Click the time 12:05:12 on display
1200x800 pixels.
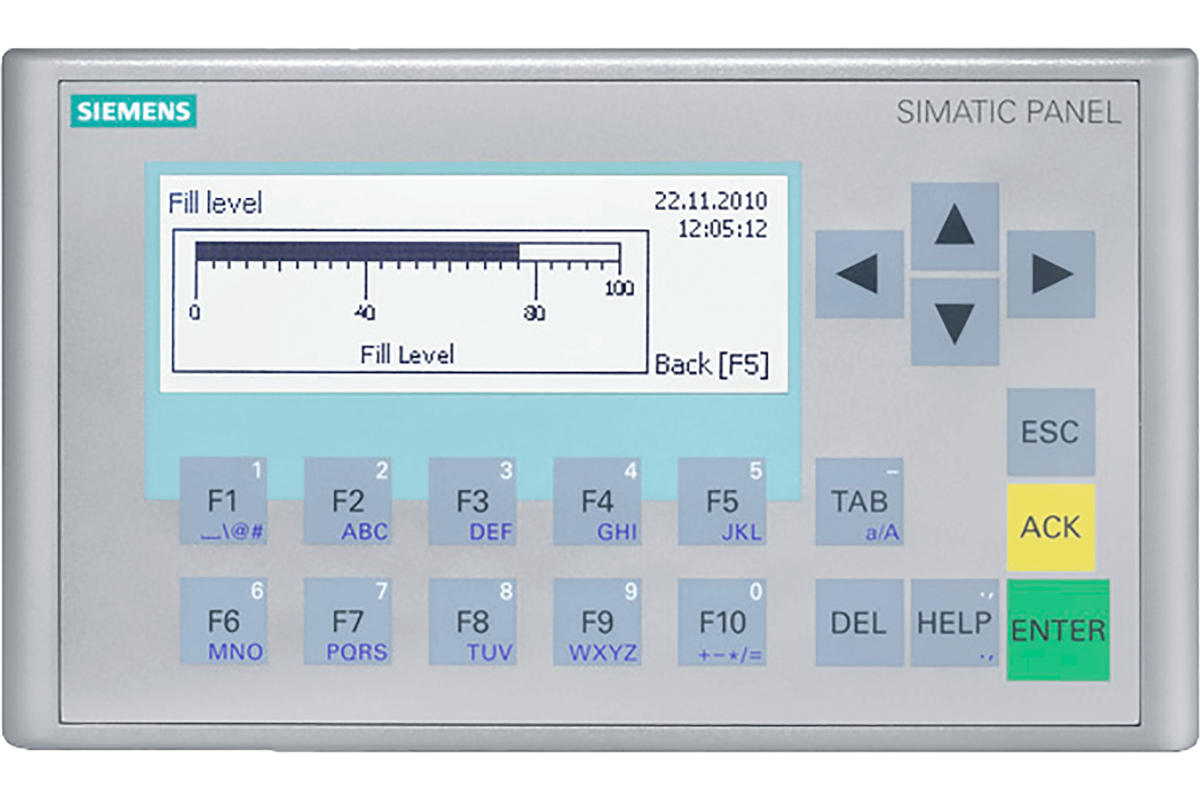pyautogui.click(x=723, y=229)
